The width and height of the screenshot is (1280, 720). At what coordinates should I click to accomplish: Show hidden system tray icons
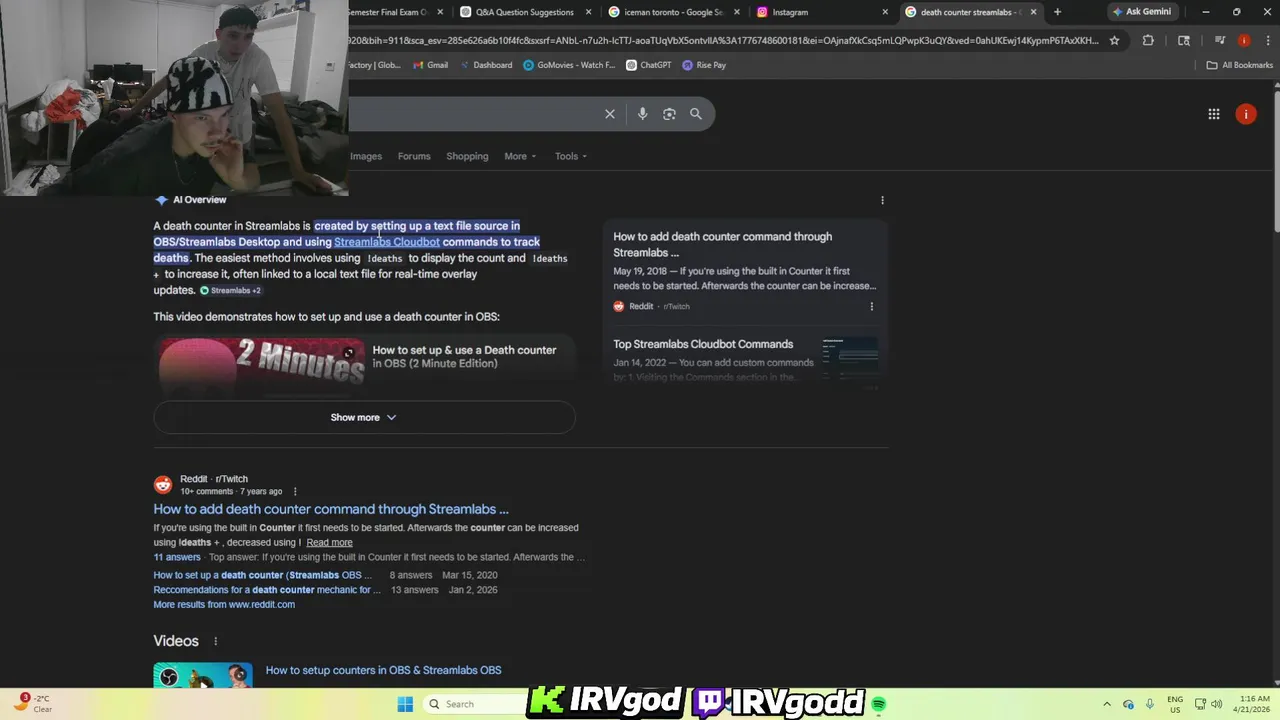coord(1107,704)
